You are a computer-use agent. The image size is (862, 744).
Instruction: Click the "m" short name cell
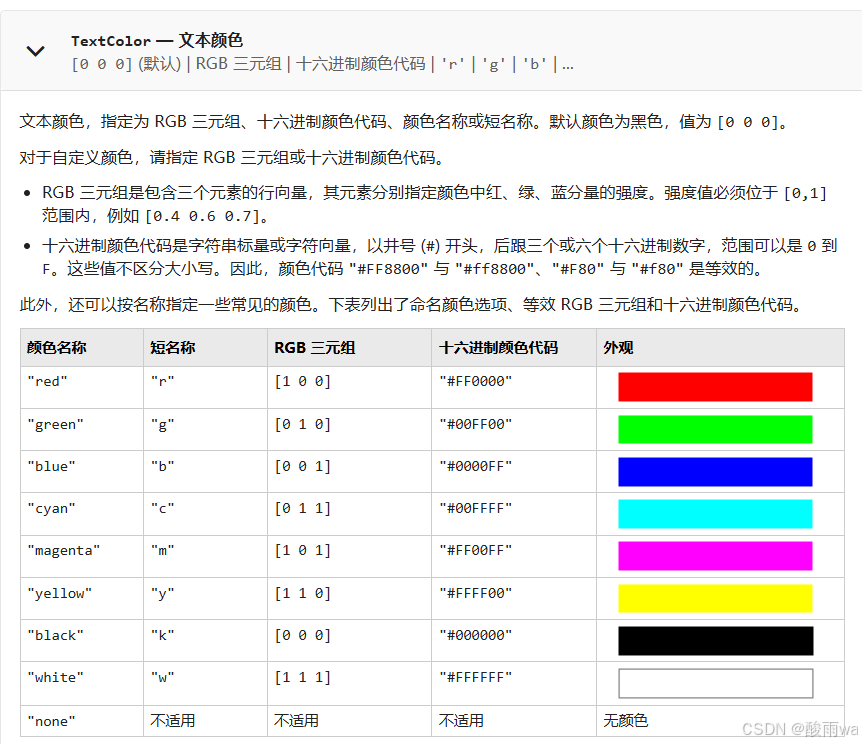click(x=206, y=556)
